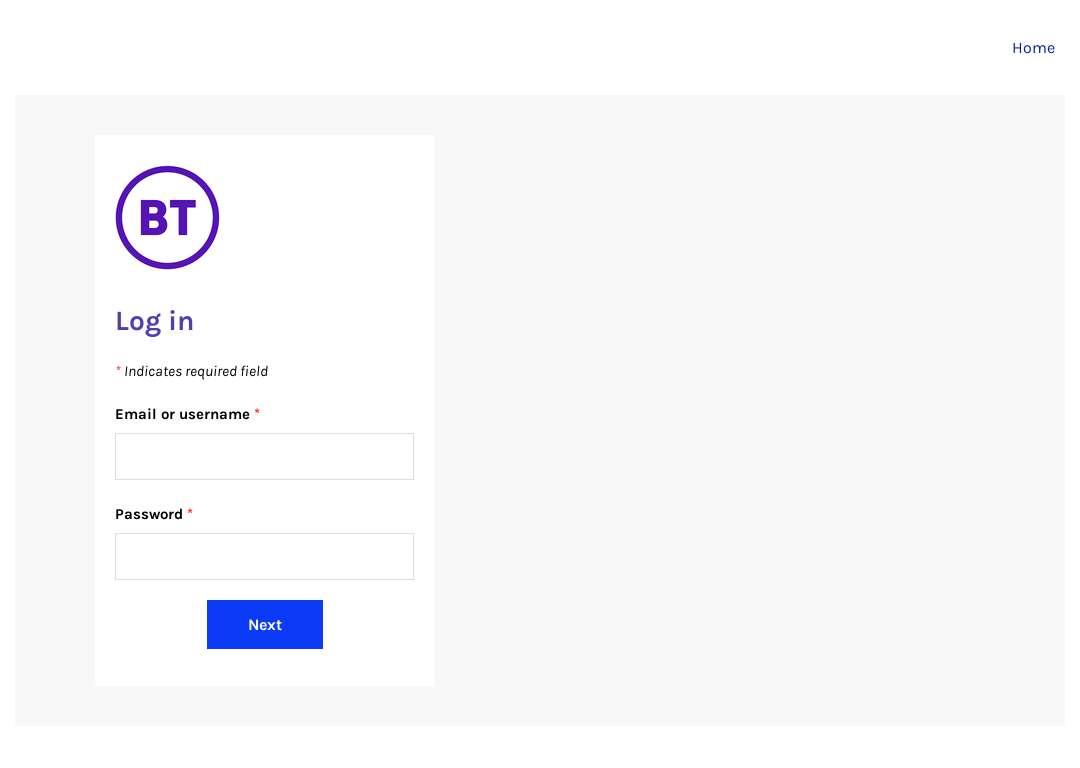Viewport: 1080px width, 768px height.
Task: Click the letter B inside the logo
Action: coord(153,218)
